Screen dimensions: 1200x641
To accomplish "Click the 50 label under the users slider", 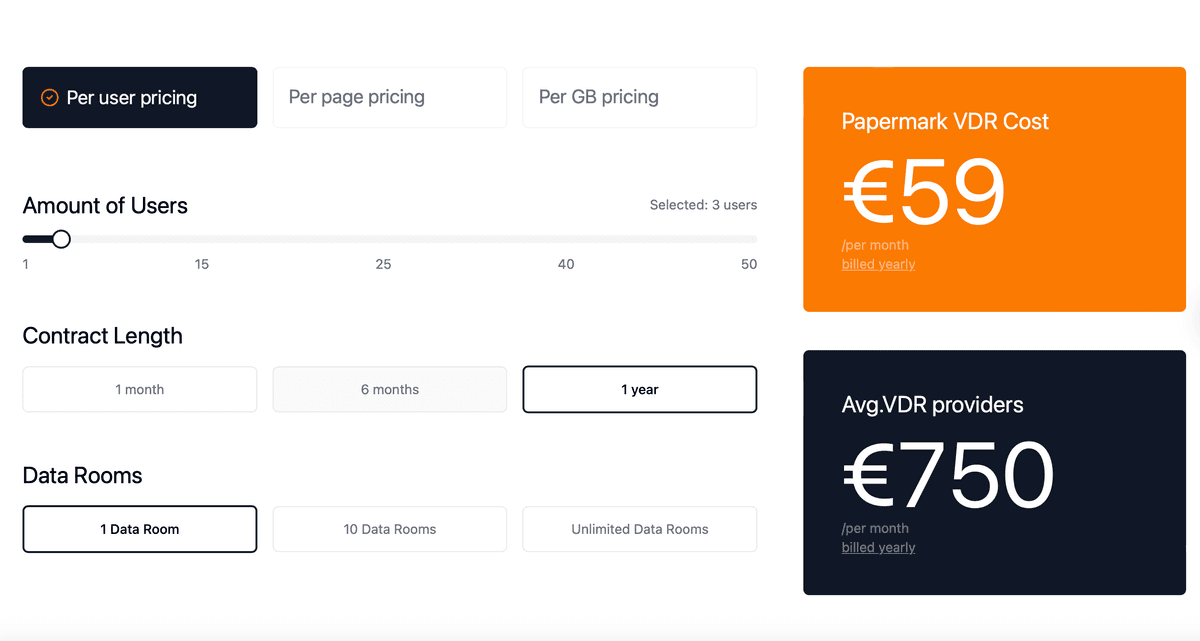I will (749, 264).
